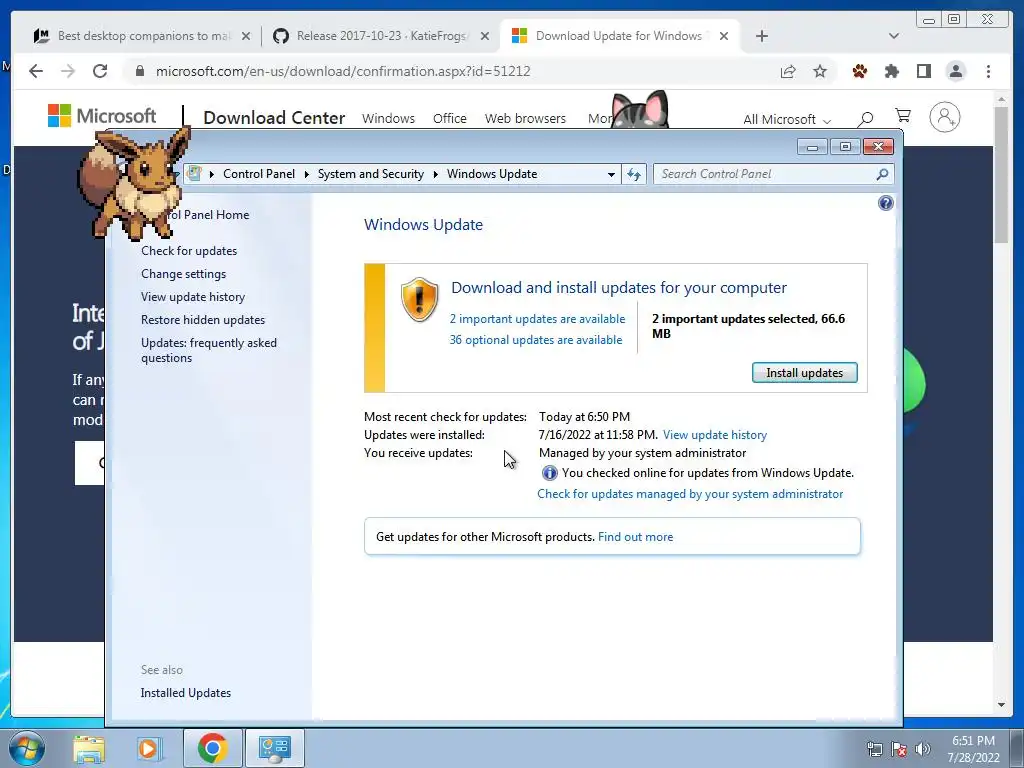Toggle the Chrome side panel icon
Screen dimensions: 1024x768
923,71
